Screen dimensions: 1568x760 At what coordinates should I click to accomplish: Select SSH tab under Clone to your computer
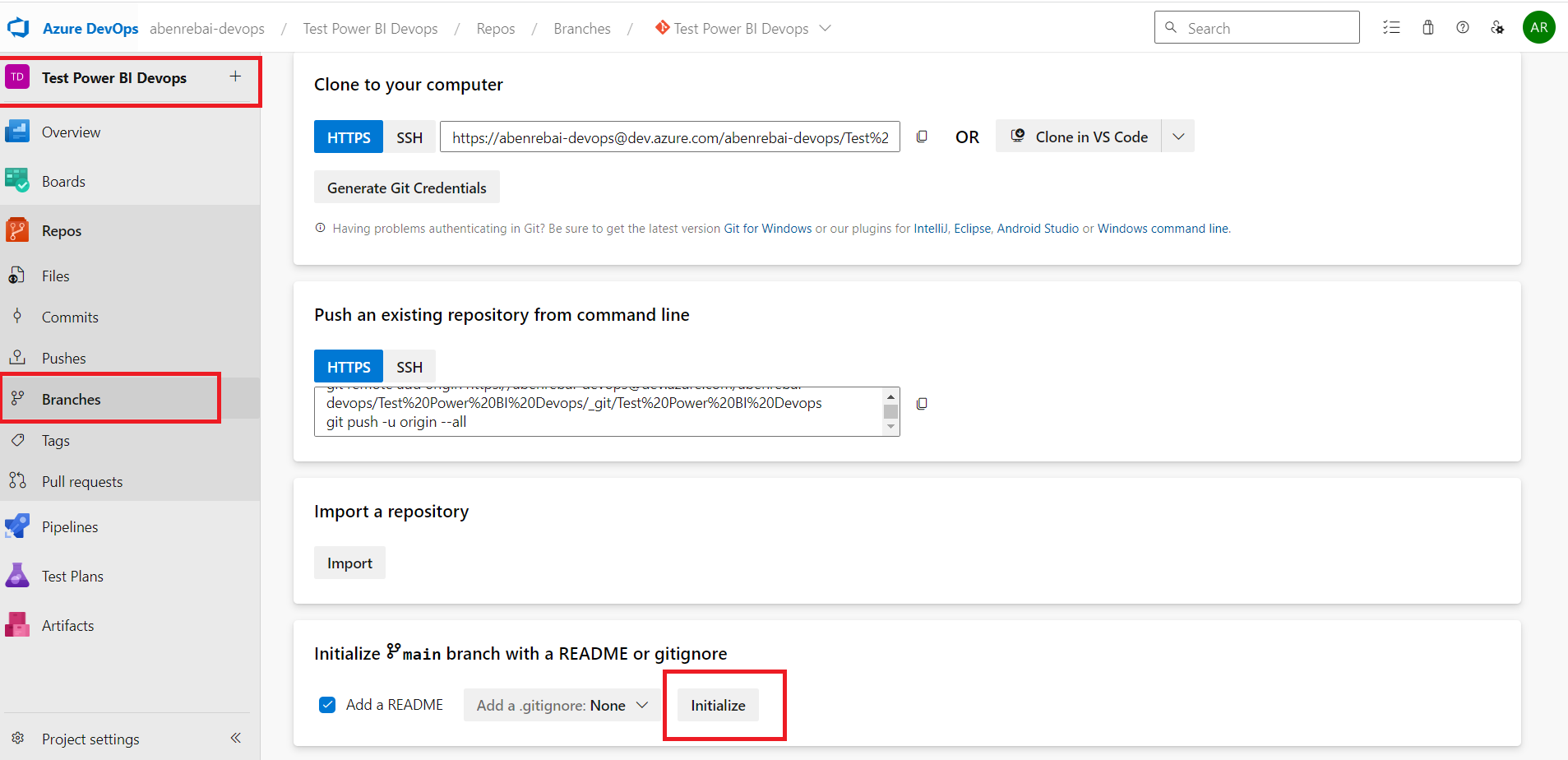click(409, 137)
